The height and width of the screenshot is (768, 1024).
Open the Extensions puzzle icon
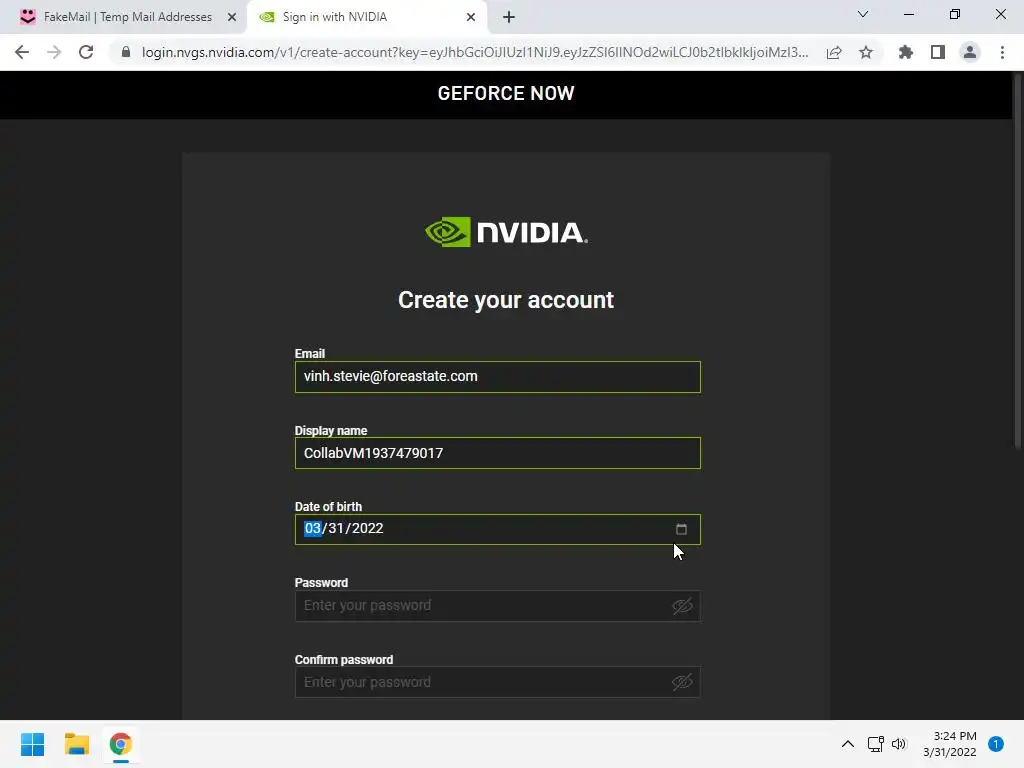pyautogui.click(x=906, y=52)
